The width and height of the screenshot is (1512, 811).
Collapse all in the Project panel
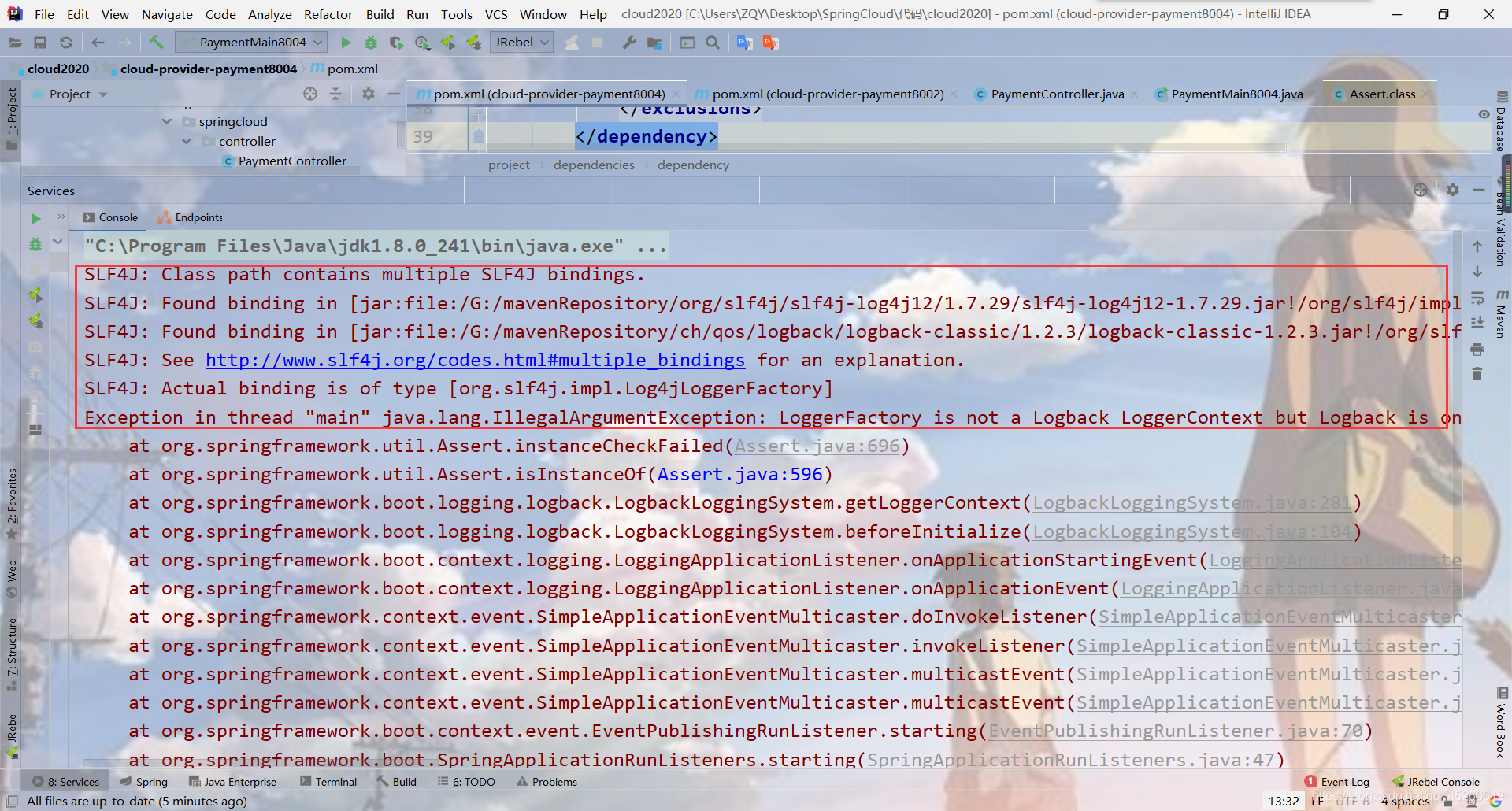[x=335, y=94]
